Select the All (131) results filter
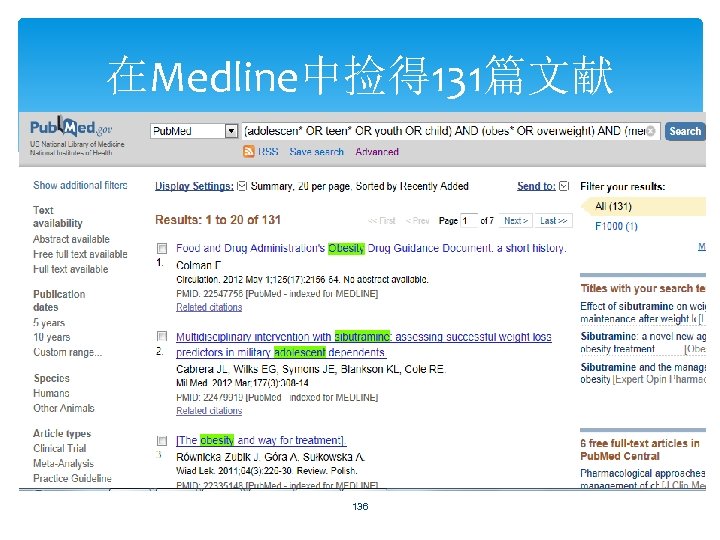Viewport: 720px width, 540px height. 613,207
